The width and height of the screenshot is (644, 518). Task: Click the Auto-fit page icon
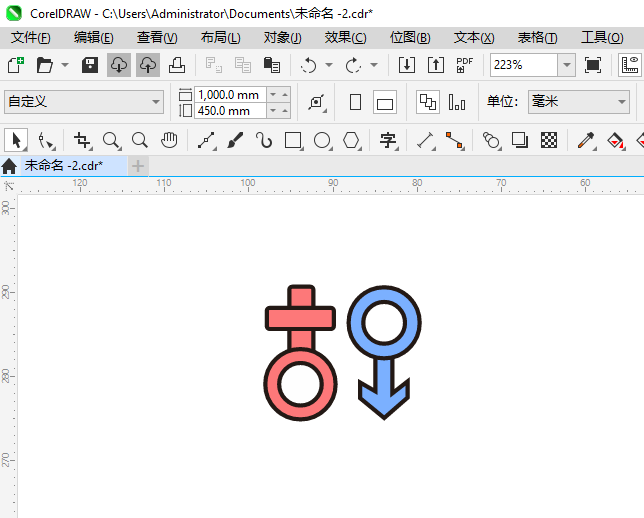pos(317,102)
